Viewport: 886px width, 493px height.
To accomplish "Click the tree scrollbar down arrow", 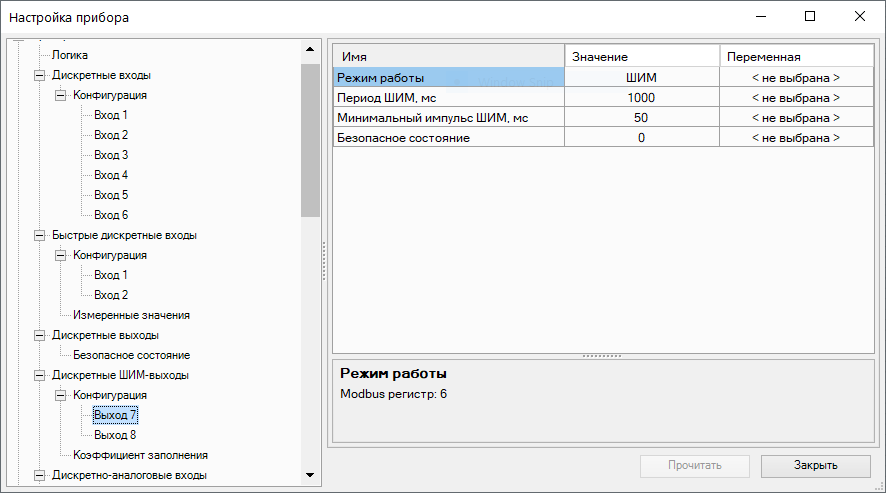I will tap(309, 474).
